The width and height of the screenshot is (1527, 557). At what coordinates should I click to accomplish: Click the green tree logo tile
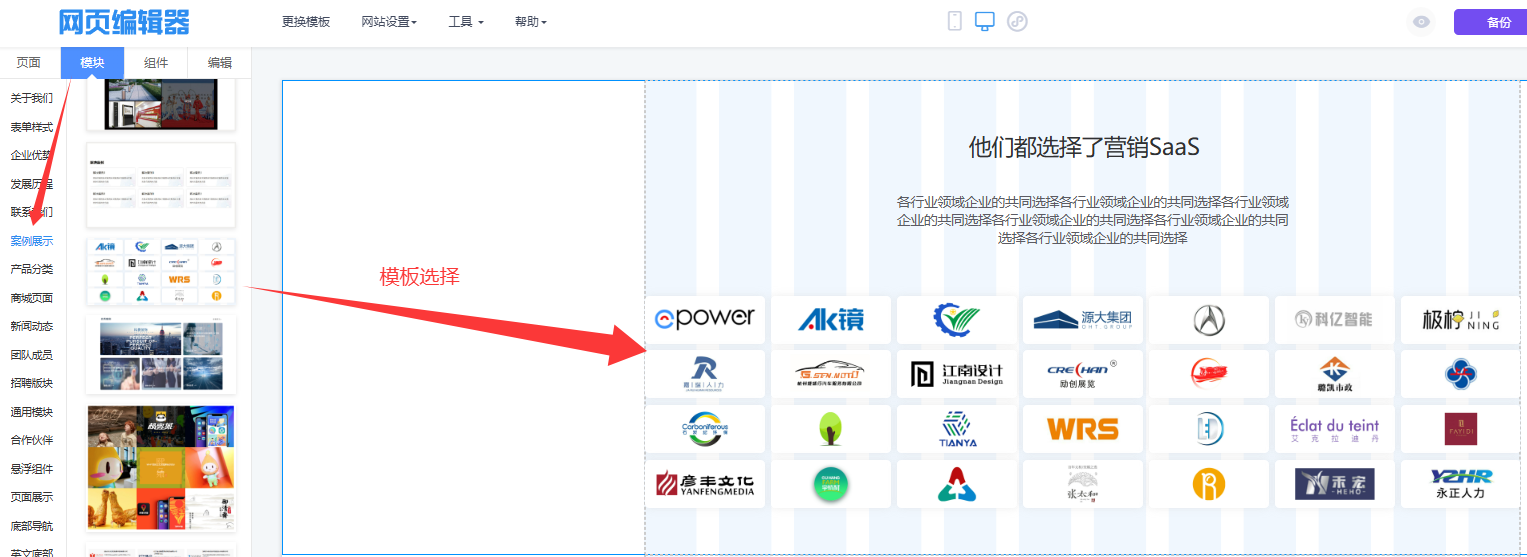(x=831, y=429)
